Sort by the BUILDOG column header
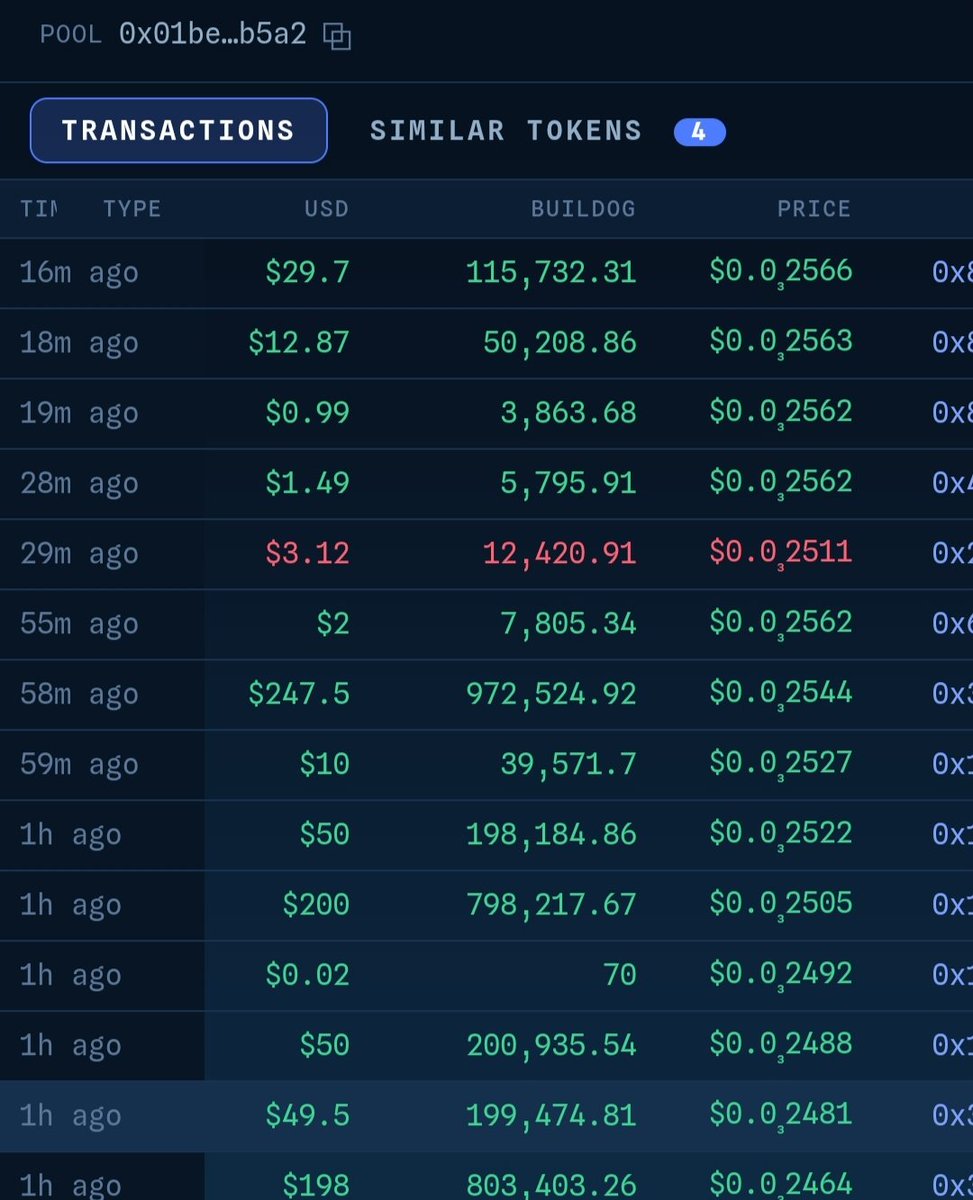Screen dimensions: 973x1200 583,209
